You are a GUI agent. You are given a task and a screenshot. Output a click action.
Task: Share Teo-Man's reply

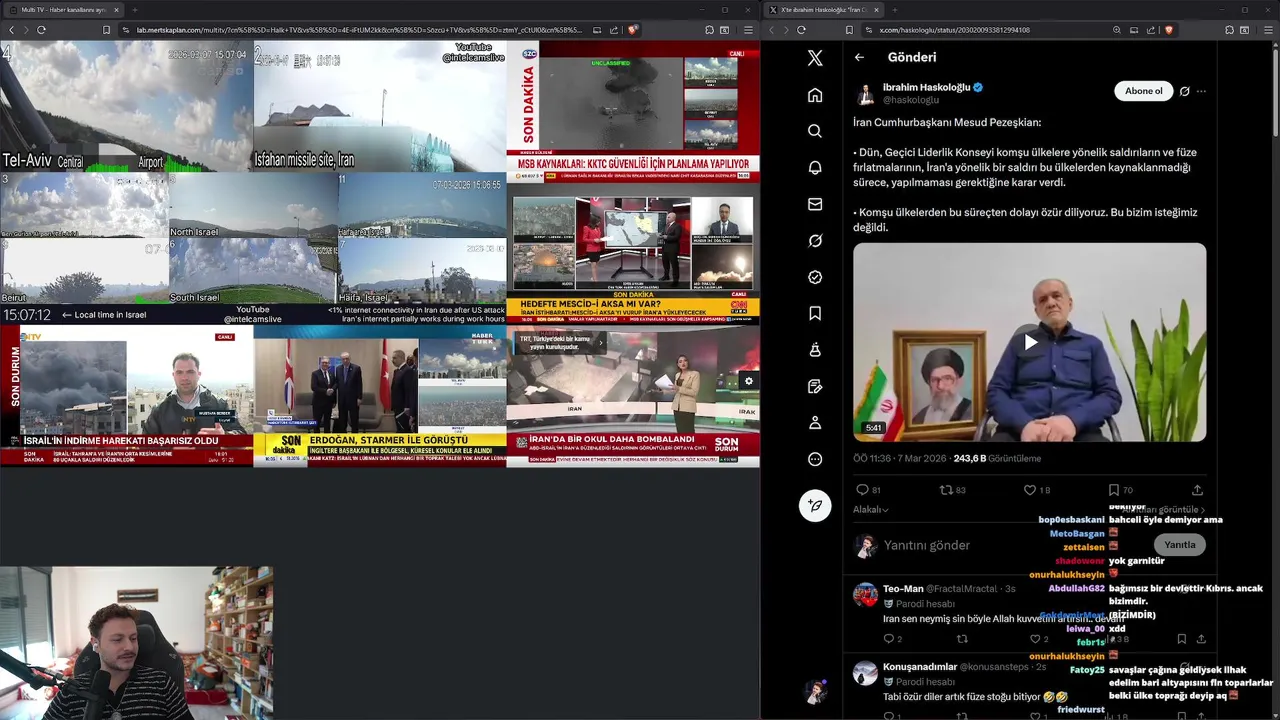coord(1201,638)
